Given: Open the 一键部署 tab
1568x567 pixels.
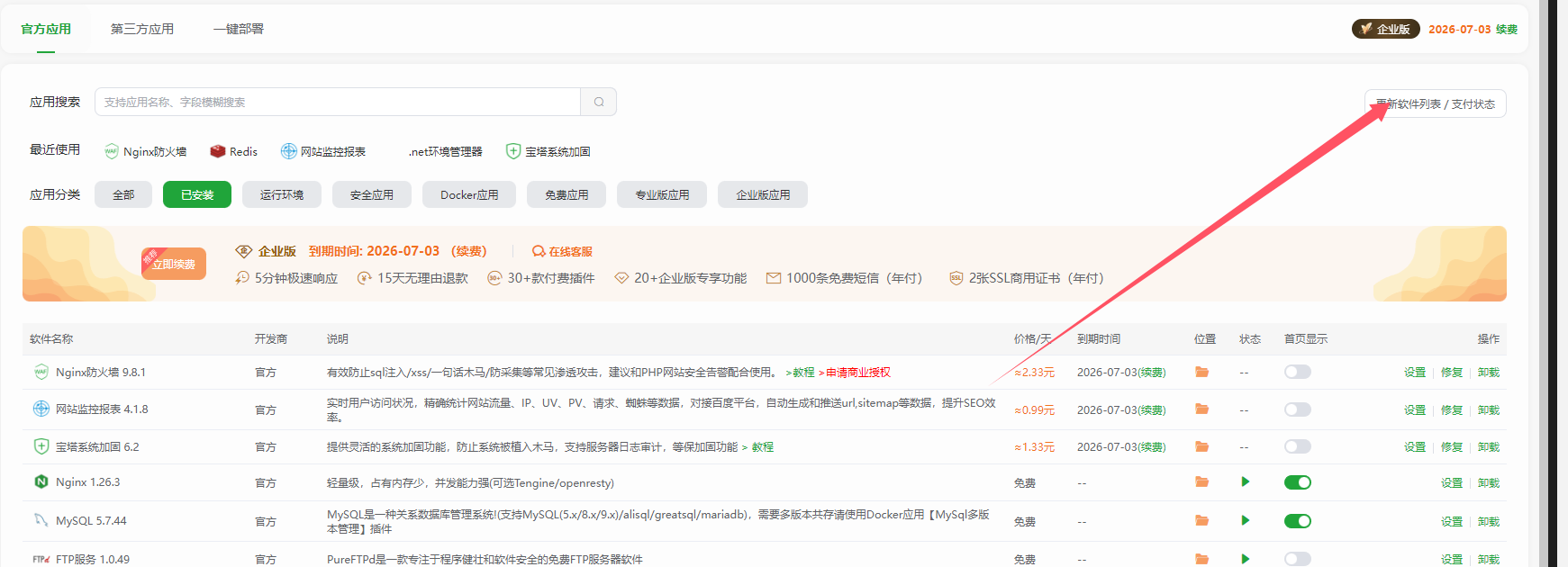Looking at the screenshot, I should click(239, 29).
